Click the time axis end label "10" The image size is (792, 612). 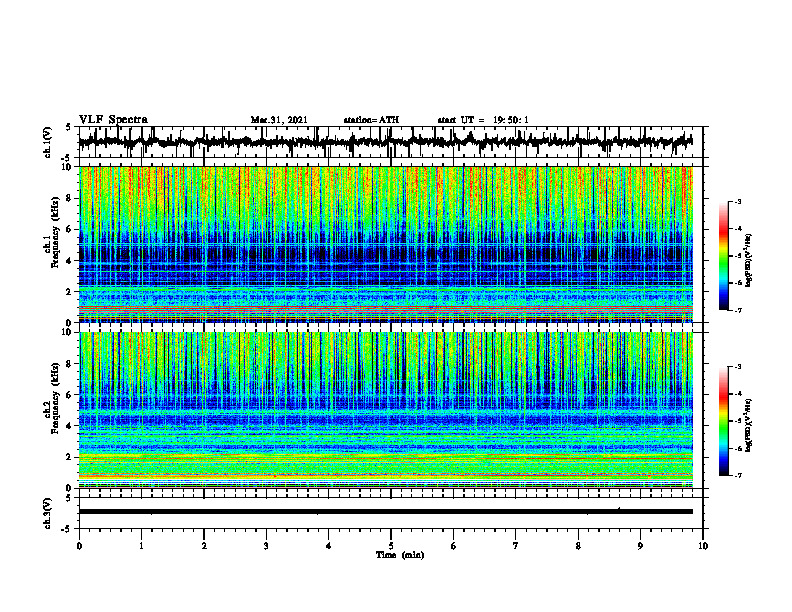click(x=703, y=546)
